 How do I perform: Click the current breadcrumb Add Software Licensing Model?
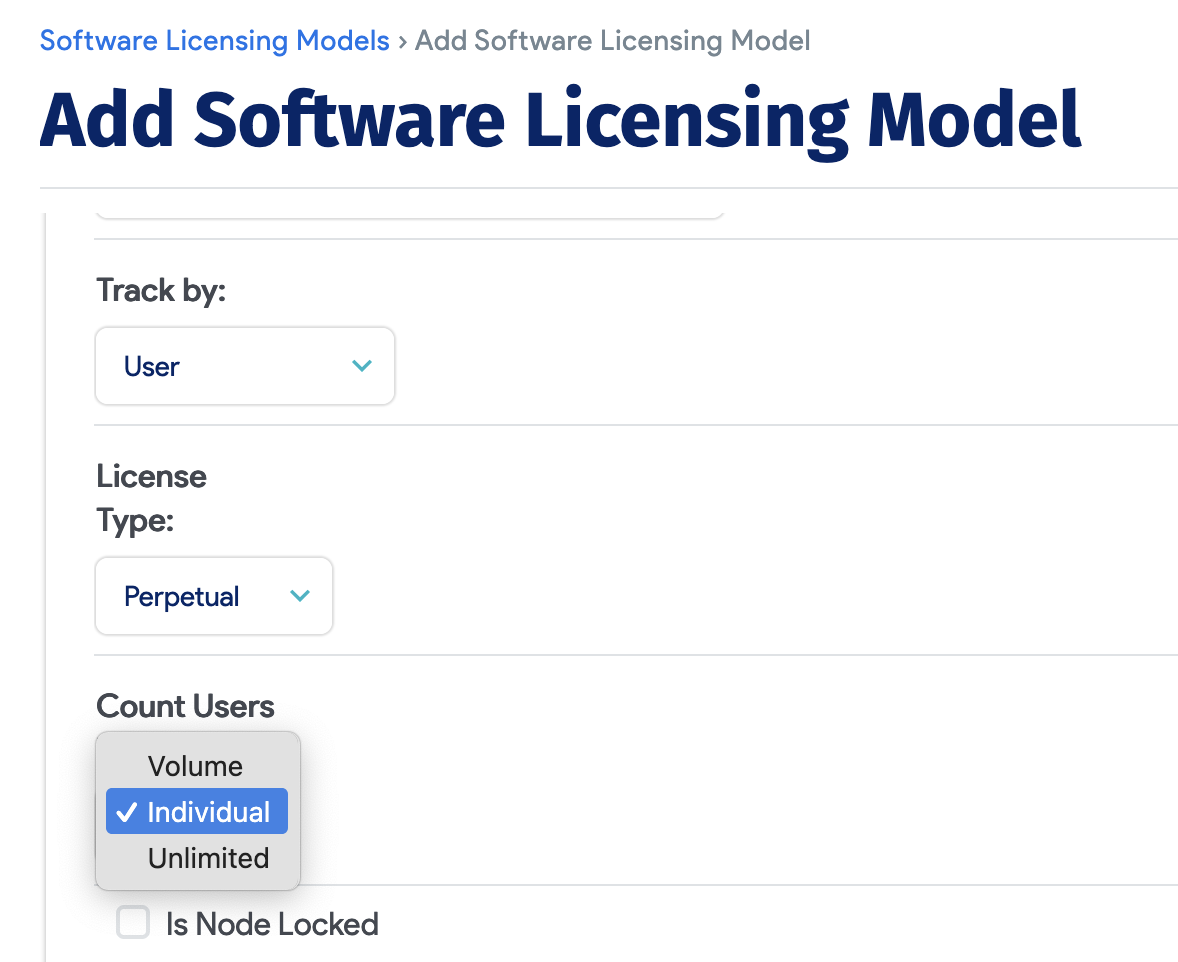click(x=612, y=41)
